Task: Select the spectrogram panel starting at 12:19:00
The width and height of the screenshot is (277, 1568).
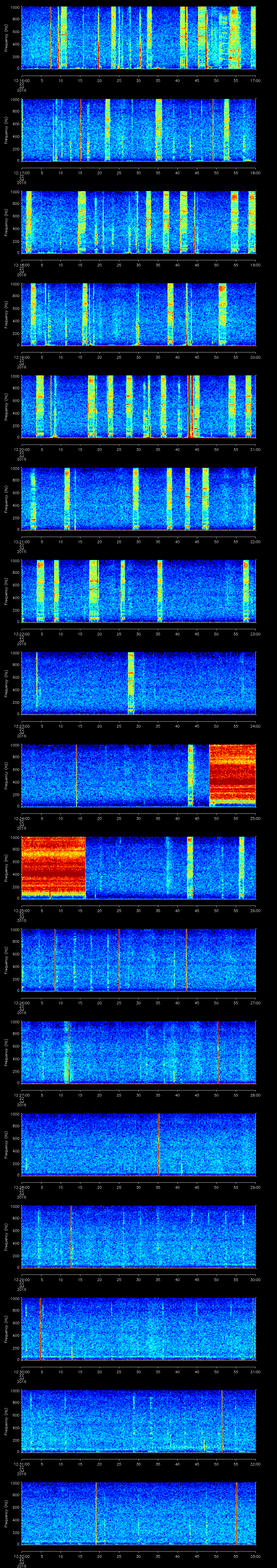Action: pos(139,315)
